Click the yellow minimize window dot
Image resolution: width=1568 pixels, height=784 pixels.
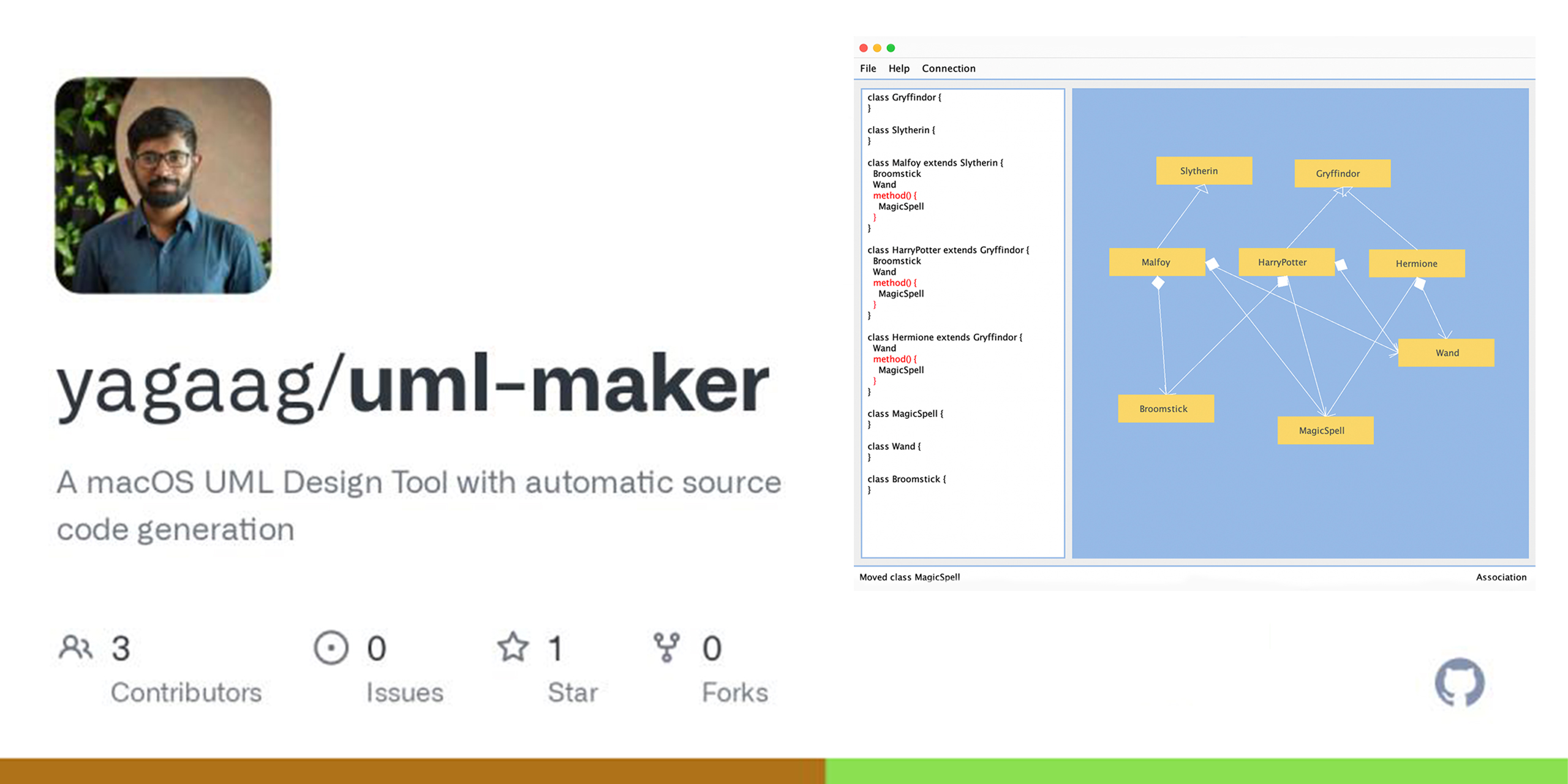[x=877, y=48]
